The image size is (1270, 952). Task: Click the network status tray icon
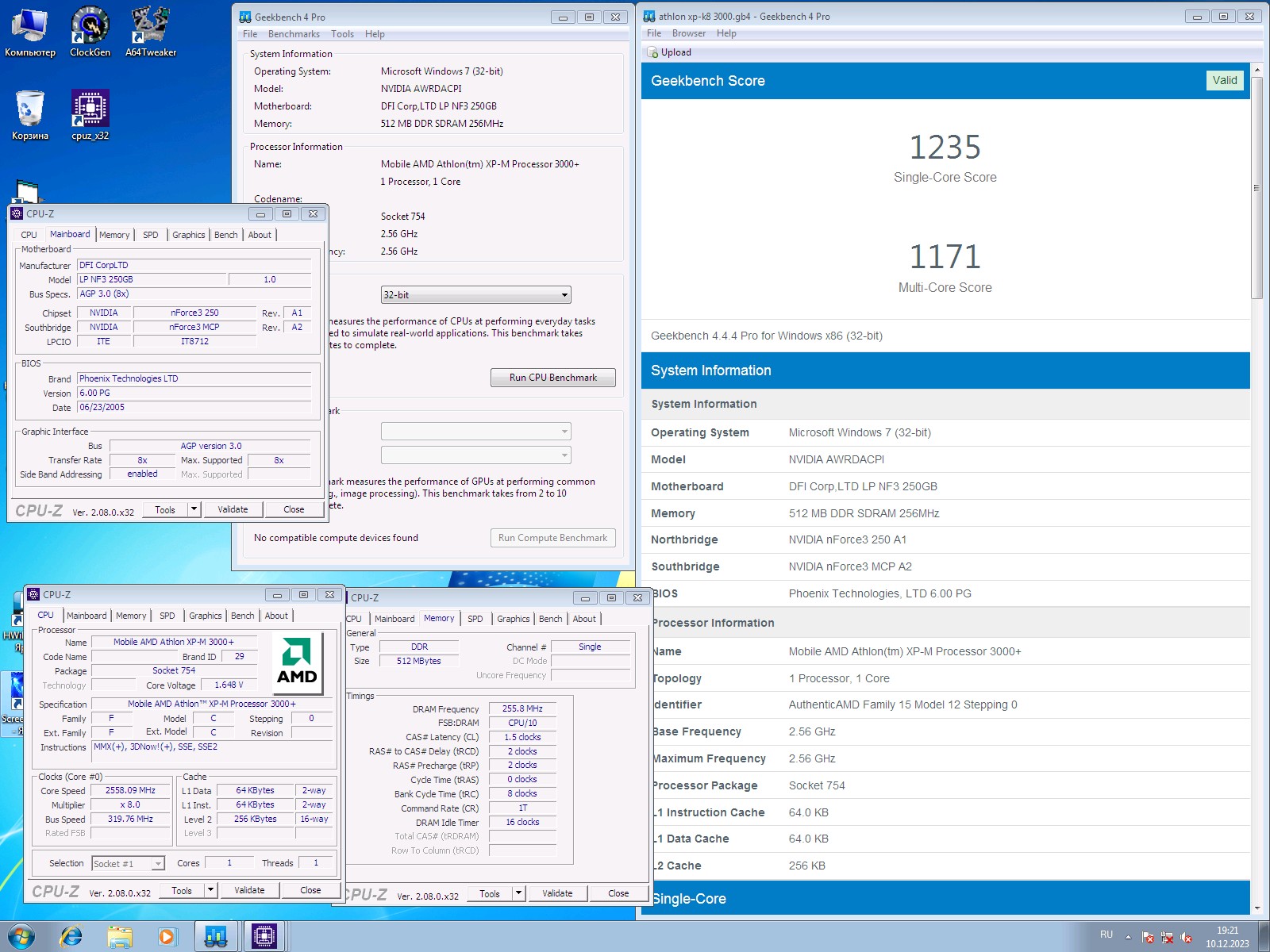[1167, 937]
